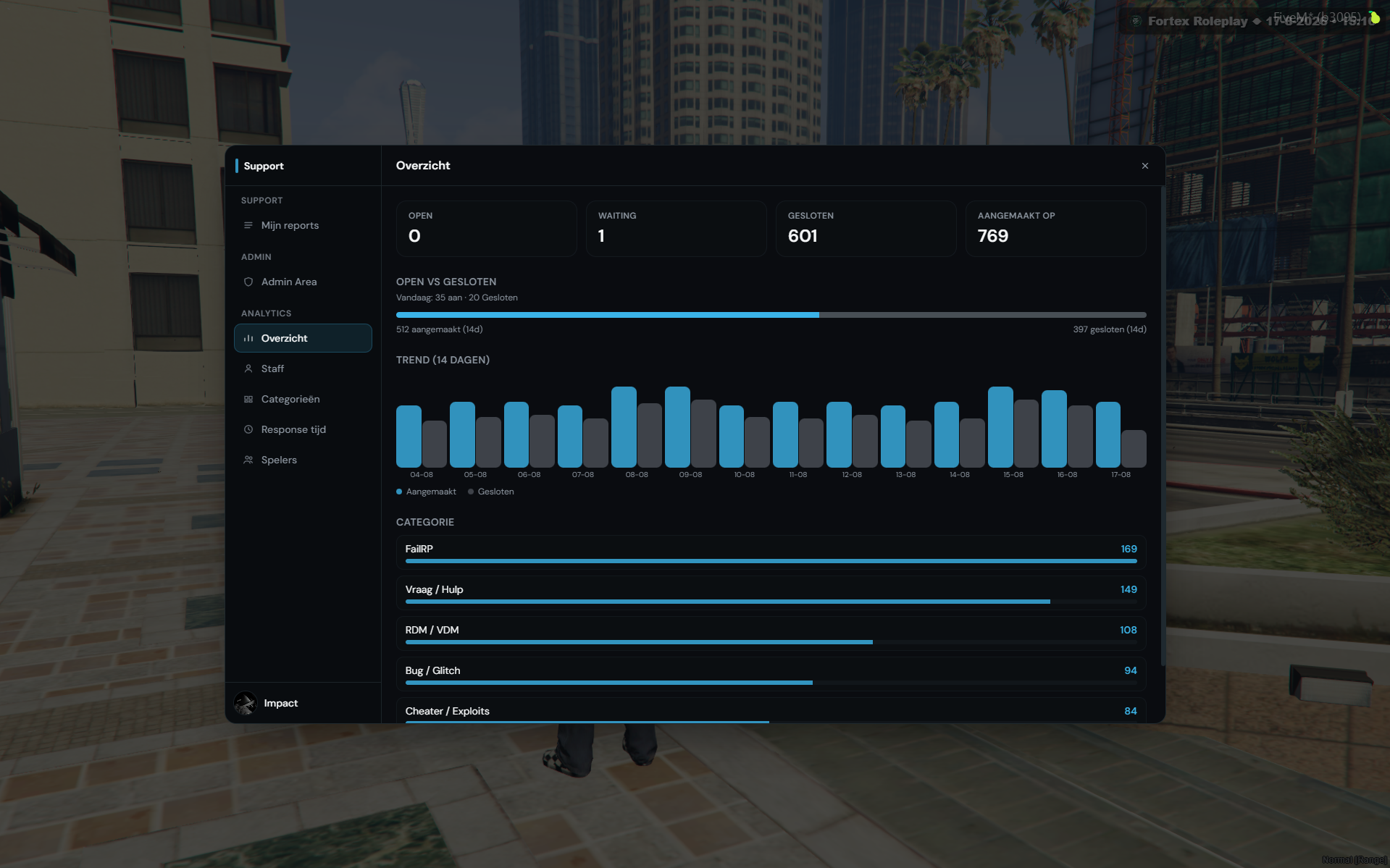Select the Staff analytics page

[x=303, y=368]
